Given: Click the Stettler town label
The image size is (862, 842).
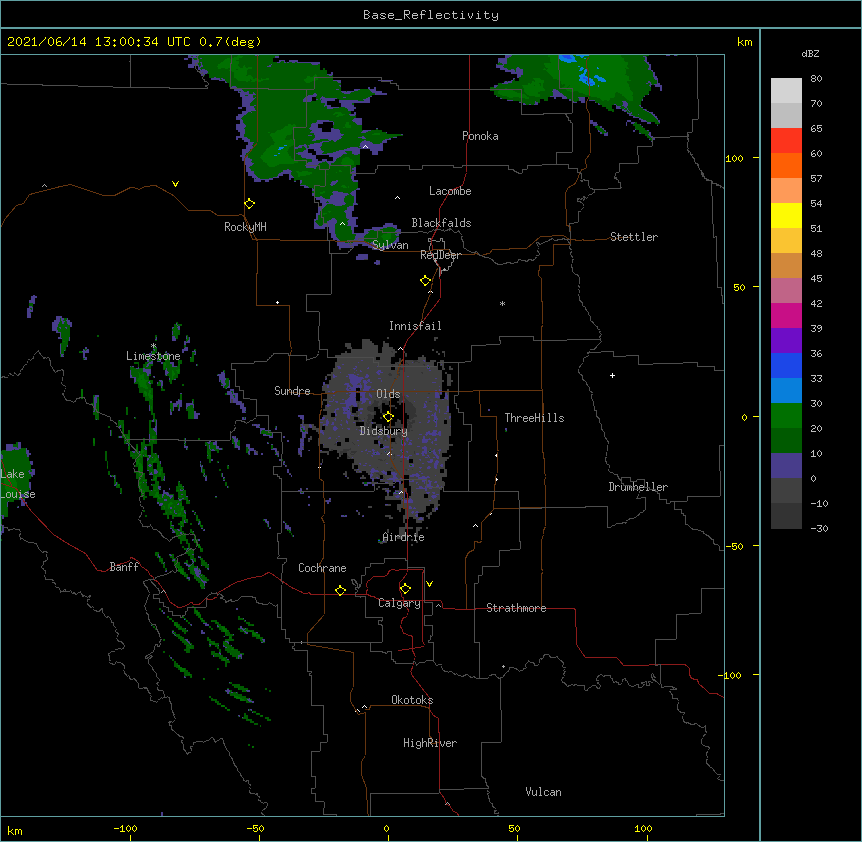Looking at the screenshot, I should [633, 237].
